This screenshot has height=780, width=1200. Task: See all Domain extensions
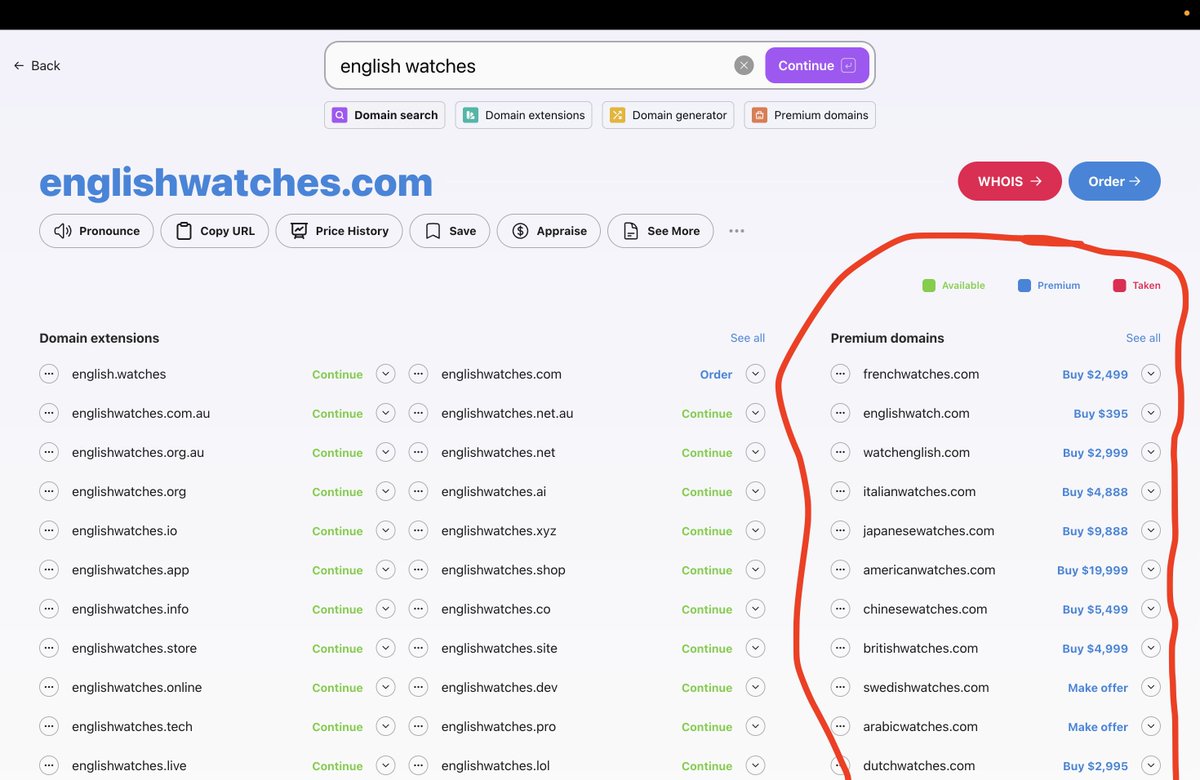[x=747, y=338]
